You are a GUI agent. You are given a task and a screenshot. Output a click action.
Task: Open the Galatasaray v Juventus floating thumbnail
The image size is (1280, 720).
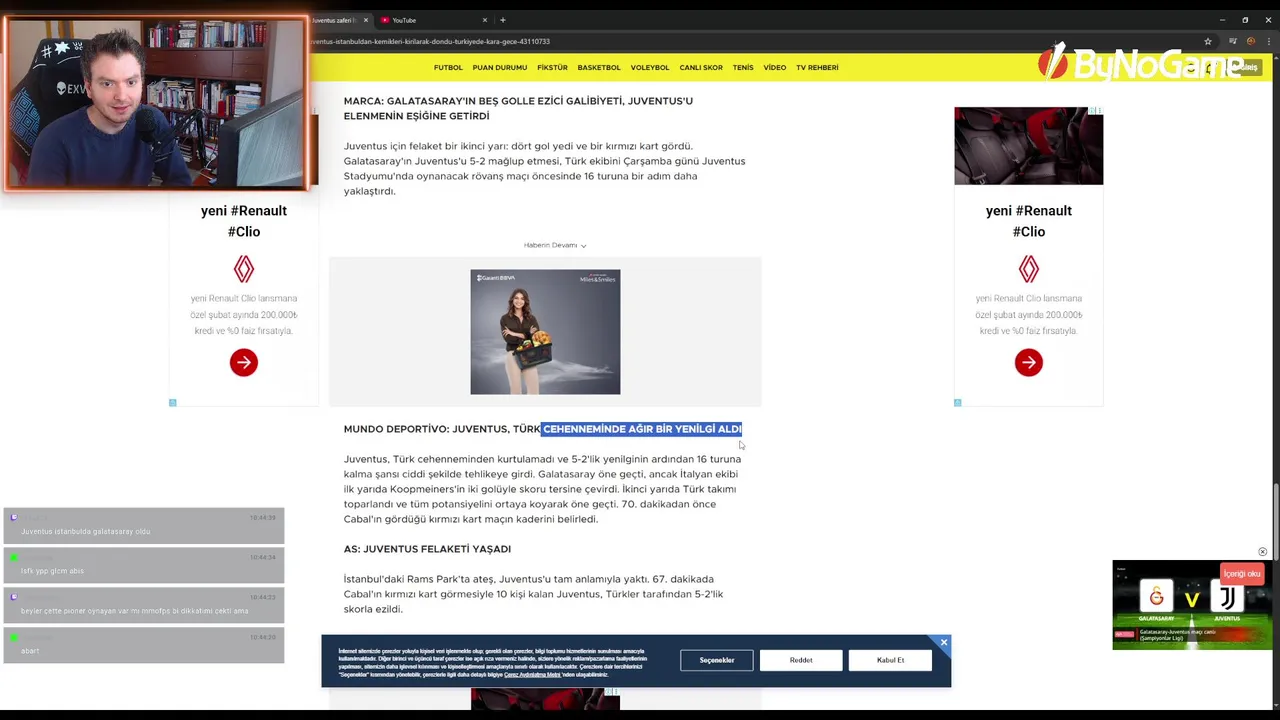point(1192,605)
